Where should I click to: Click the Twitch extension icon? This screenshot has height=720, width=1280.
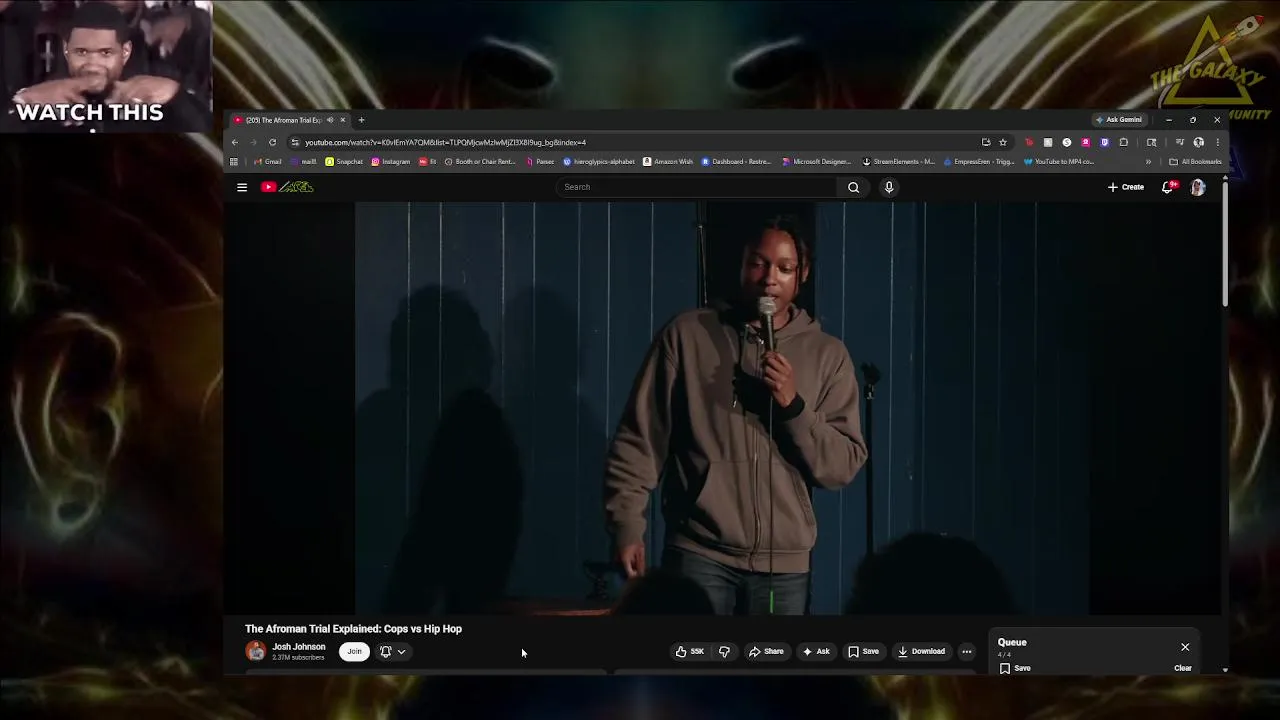(1104, 142)
